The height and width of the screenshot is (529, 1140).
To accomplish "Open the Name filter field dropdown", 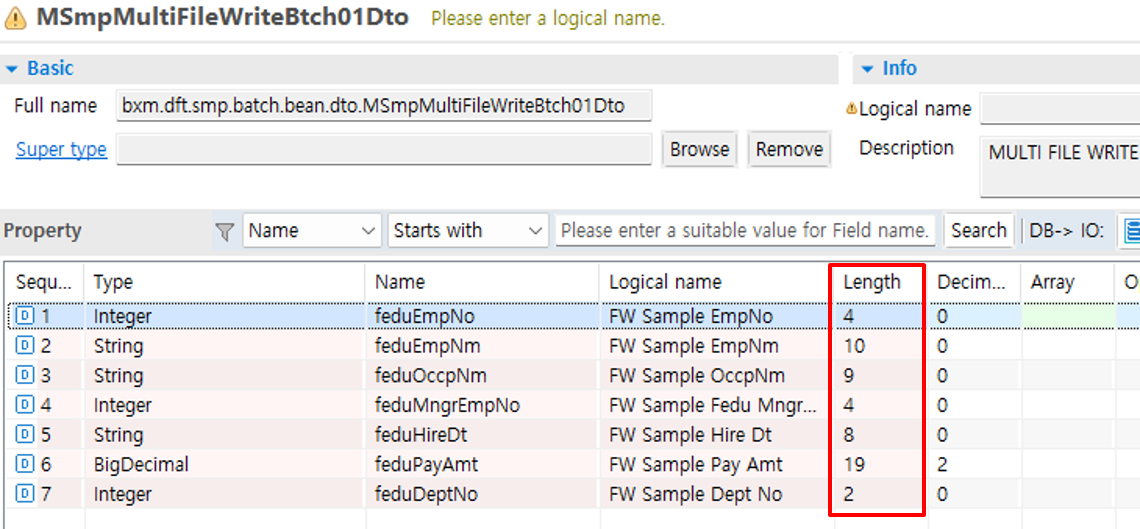I will point(312,231).
